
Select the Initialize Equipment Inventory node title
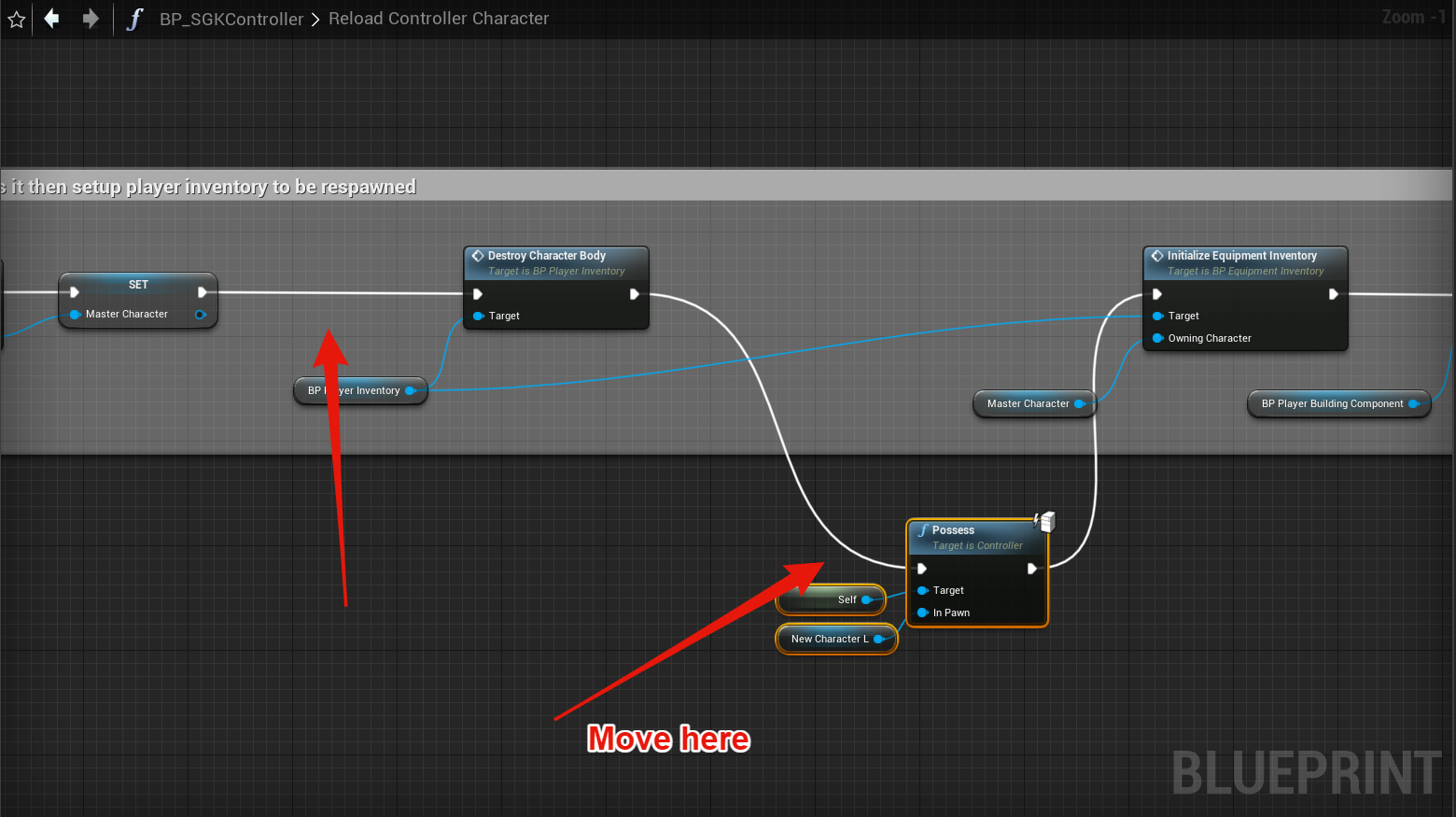click(x=1241, y=255)
